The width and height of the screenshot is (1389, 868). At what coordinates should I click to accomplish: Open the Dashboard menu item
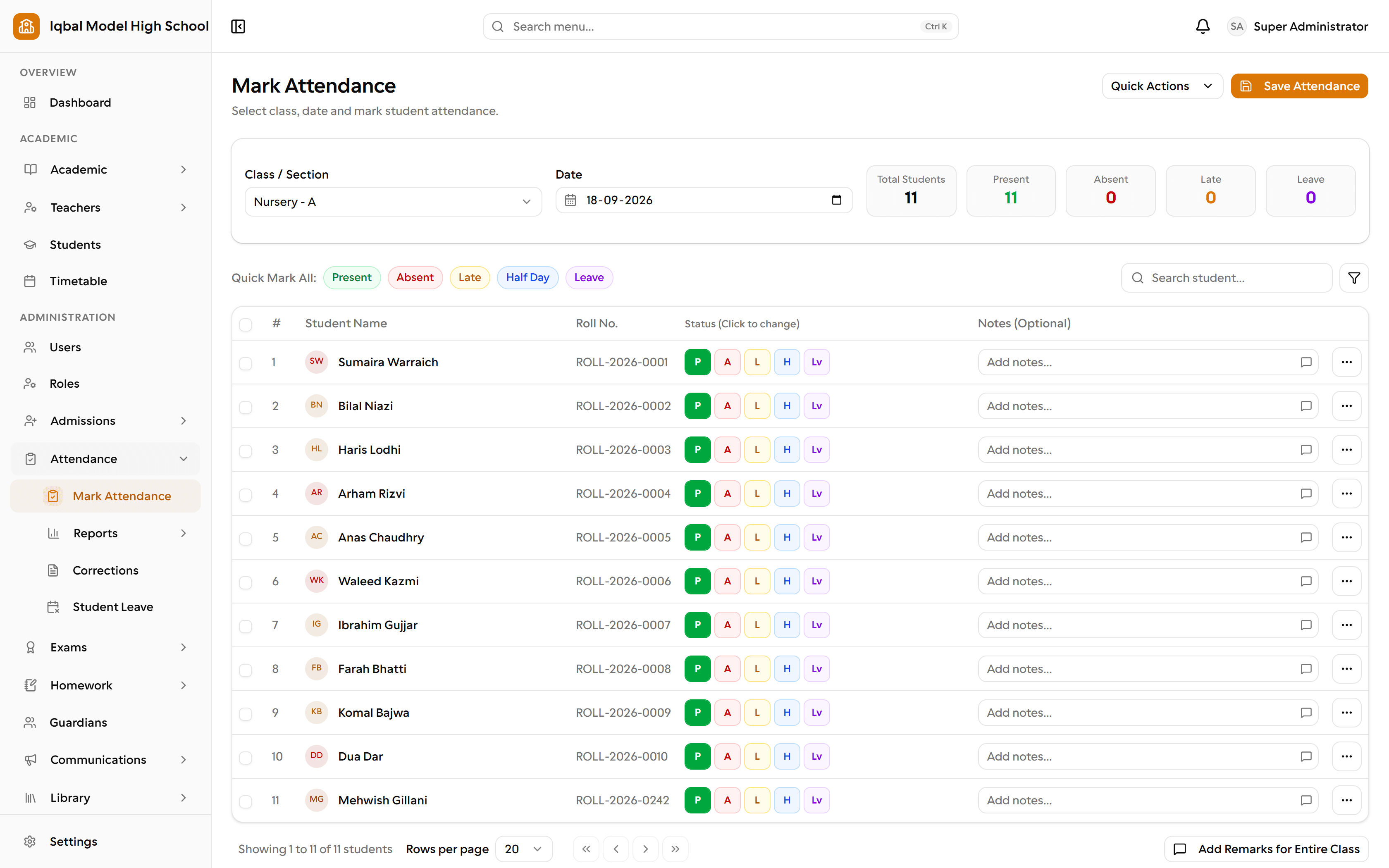(x=105, y=103)
